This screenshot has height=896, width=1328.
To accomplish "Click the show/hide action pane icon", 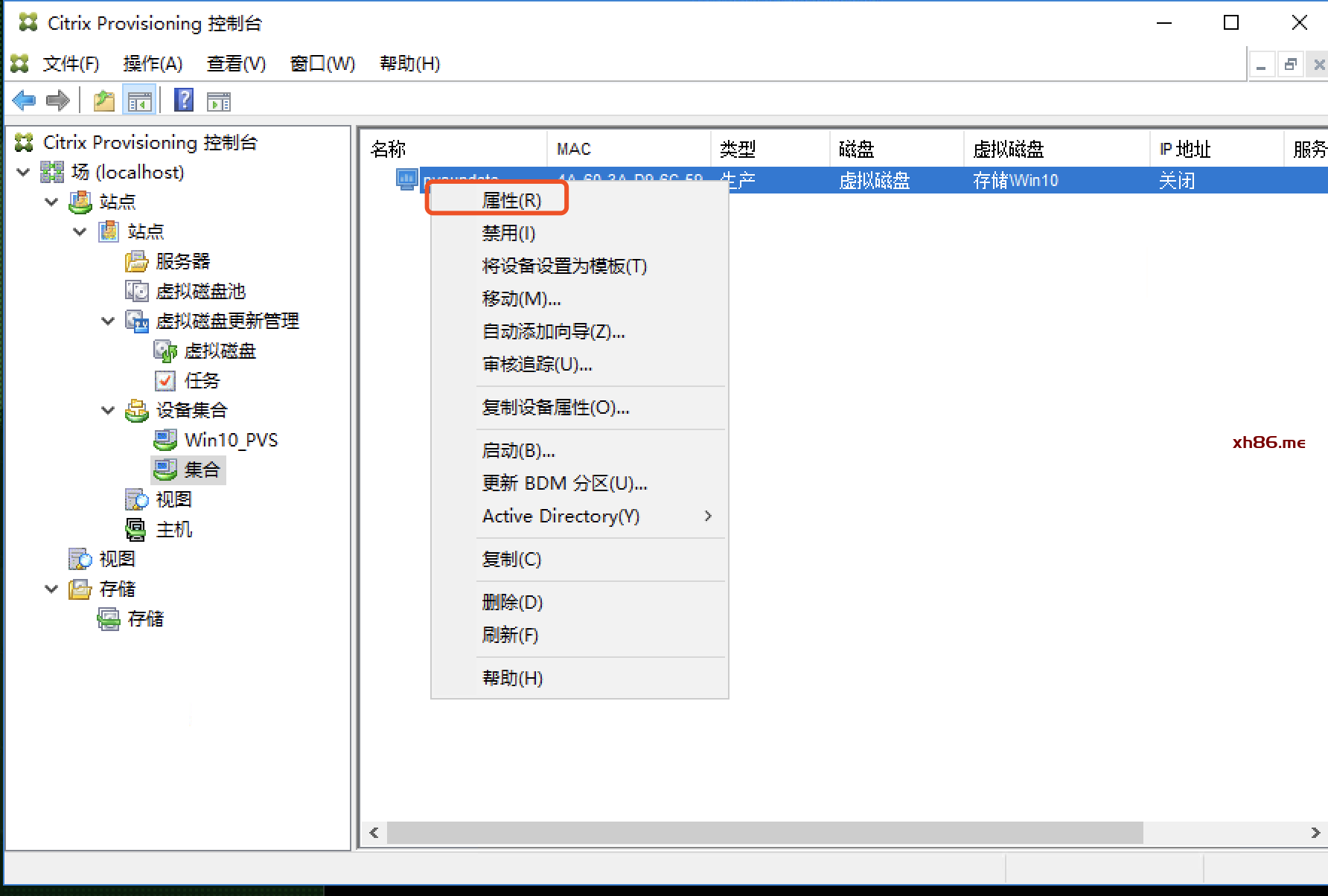I will coord(218,100).
